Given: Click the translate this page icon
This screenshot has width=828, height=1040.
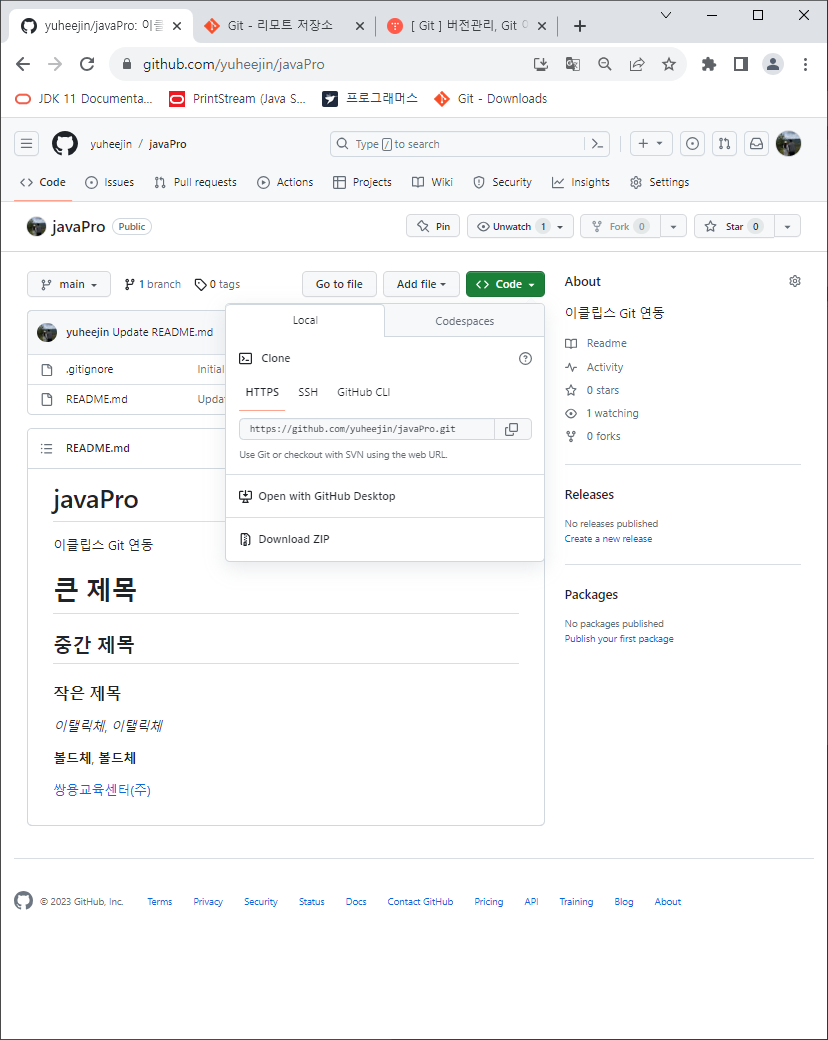Looking at the screenshot, I should coord(573,64).
